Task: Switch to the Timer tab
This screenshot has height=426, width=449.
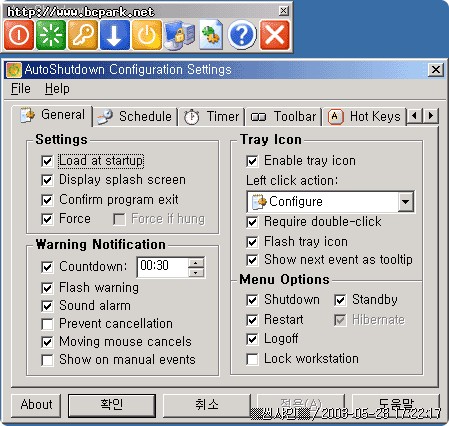Action: [211, 117]
